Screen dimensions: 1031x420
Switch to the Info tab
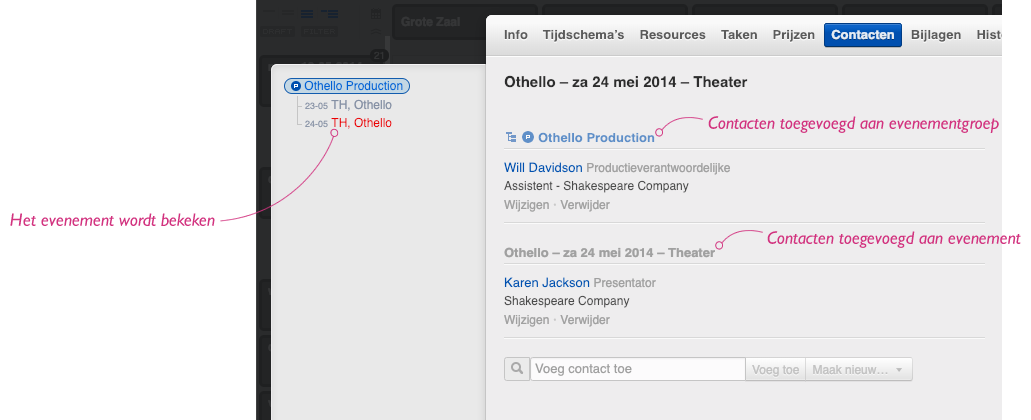516,35
